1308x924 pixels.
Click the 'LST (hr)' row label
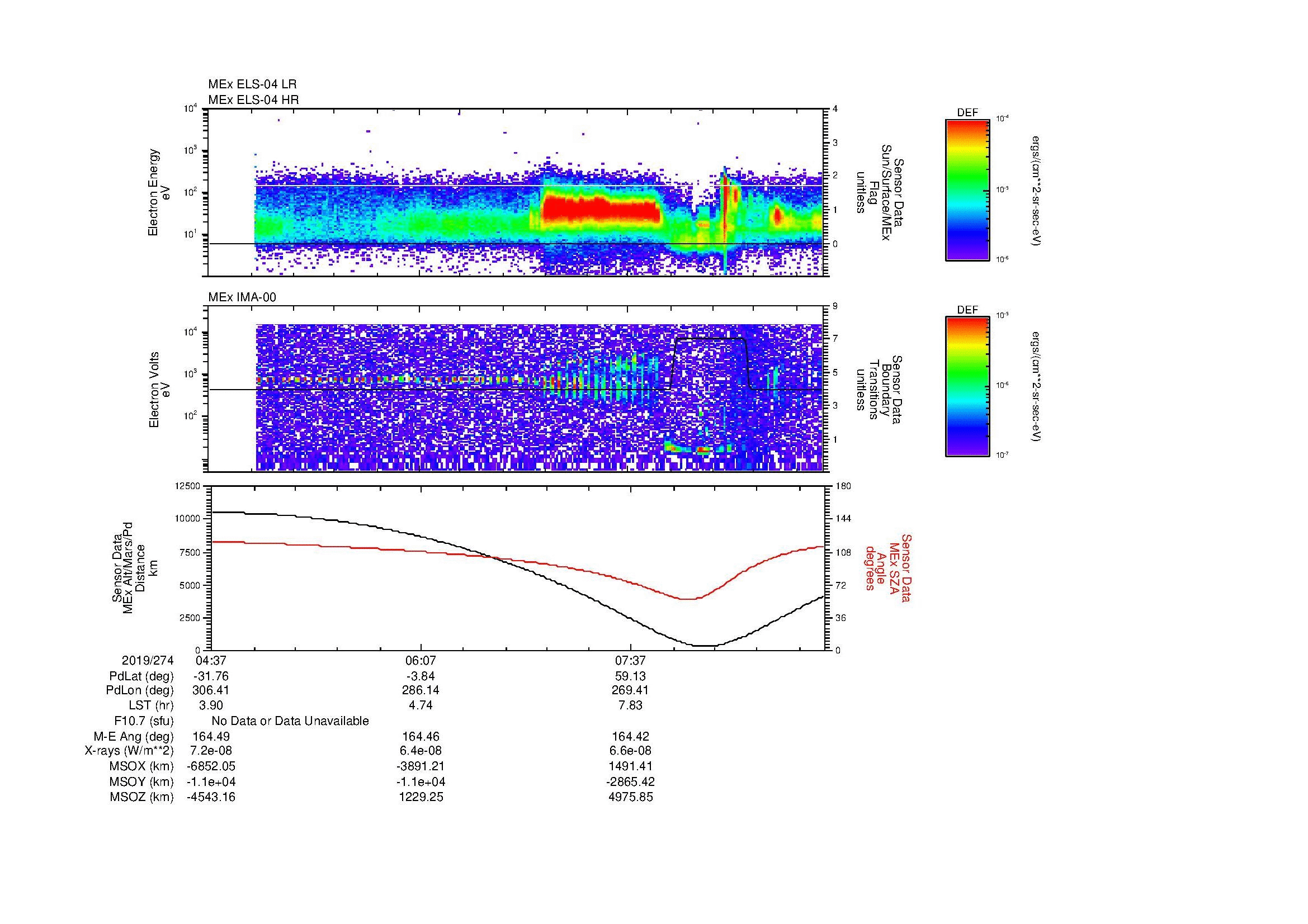coord(151,705)
